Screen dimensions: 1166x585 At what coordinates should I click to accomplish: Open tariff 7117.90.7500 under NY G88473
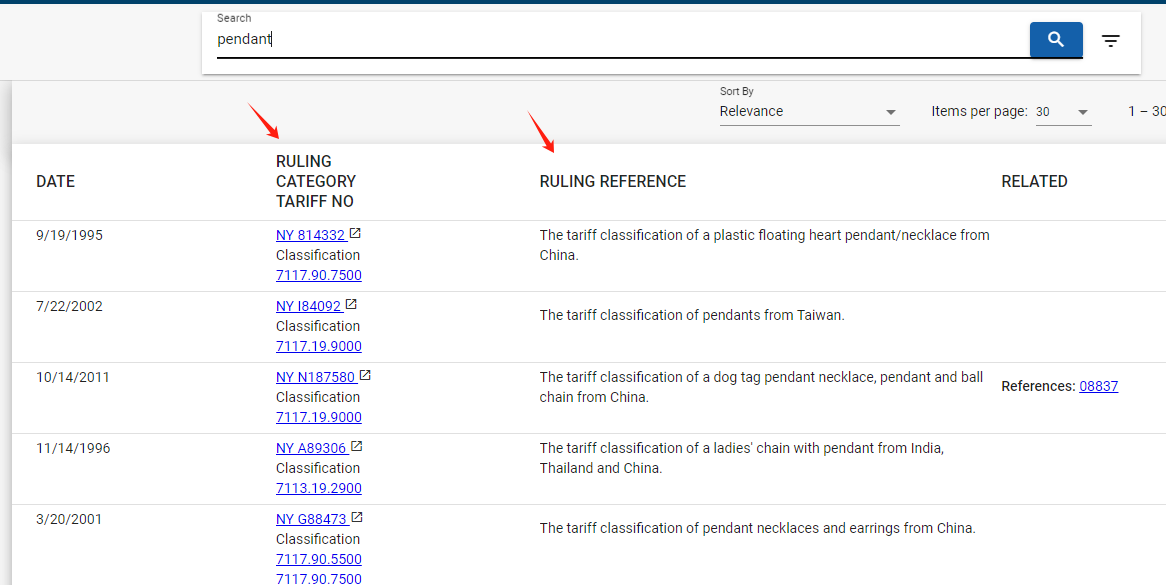point(319,578)
